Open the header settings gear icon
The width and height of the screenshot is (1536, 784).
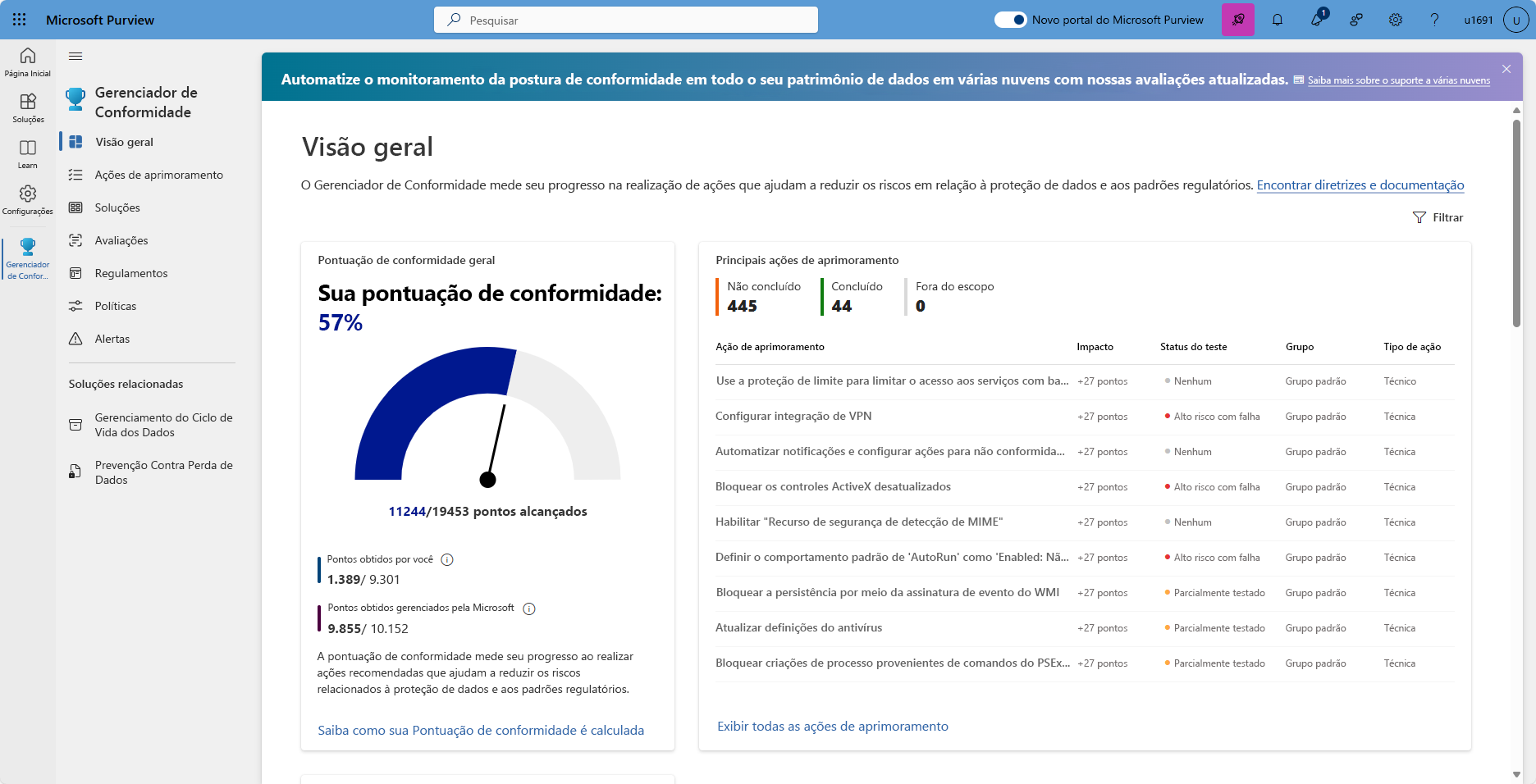point(1396,20)
